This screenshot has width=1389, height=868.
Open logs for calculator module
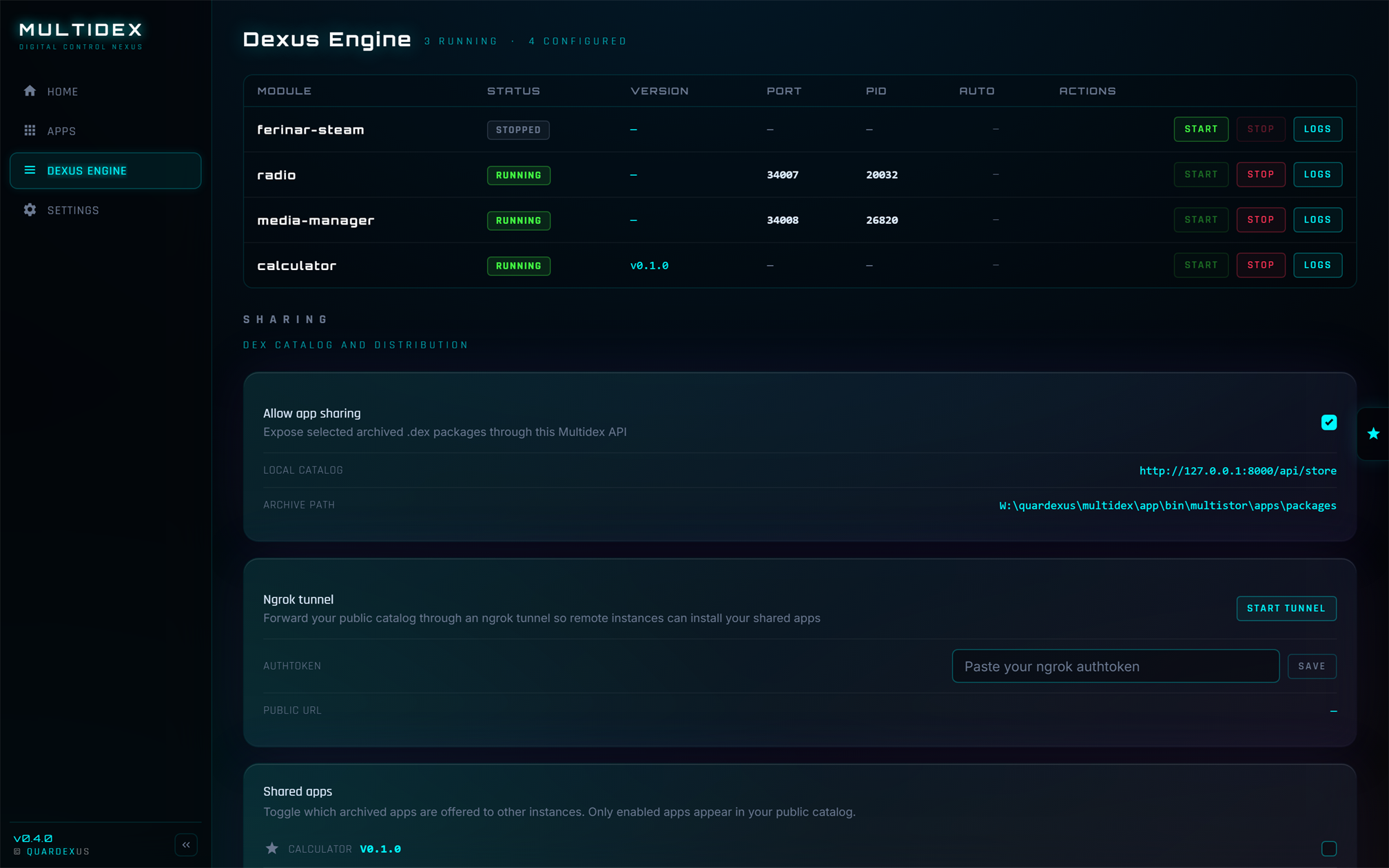1317,265
